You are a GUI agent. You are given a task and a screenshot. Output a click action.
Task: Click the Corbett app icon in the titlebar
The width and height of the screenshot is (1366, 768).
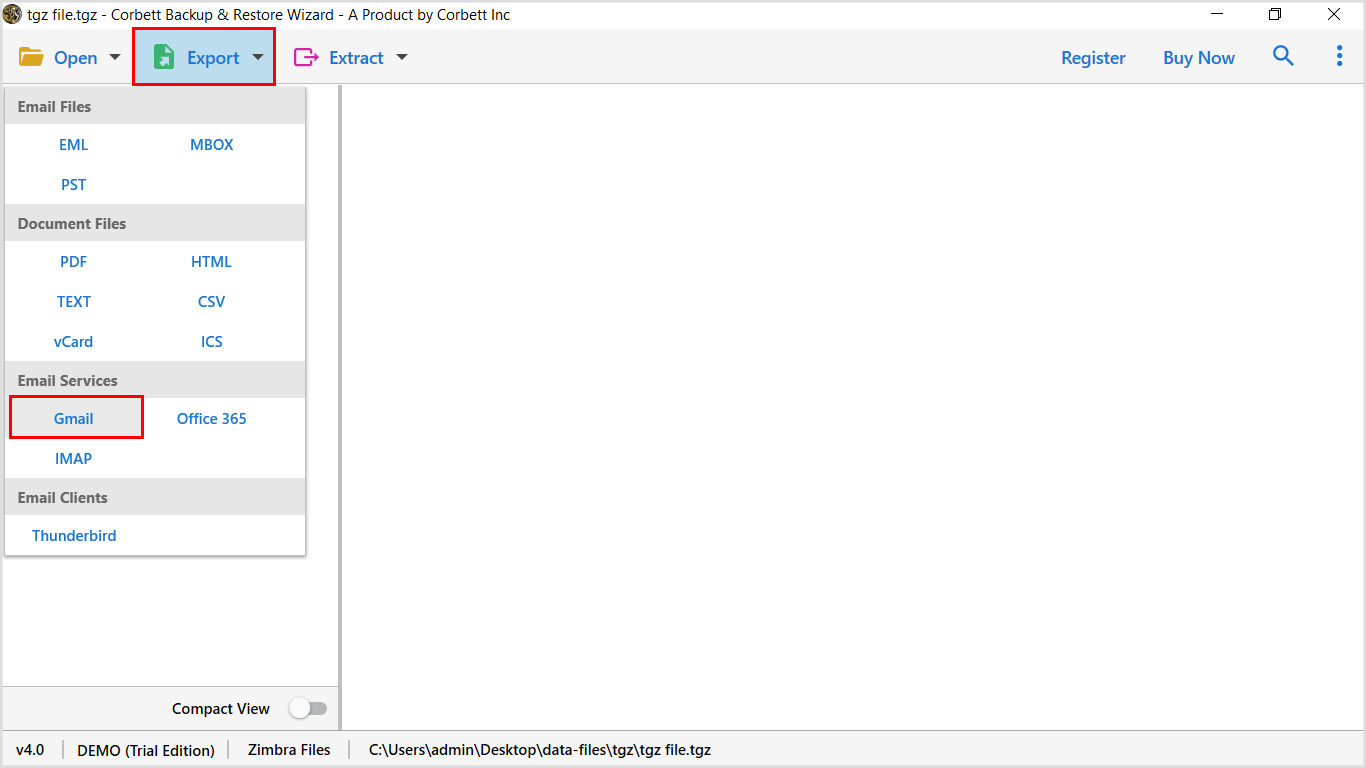(x=12, y=14)
